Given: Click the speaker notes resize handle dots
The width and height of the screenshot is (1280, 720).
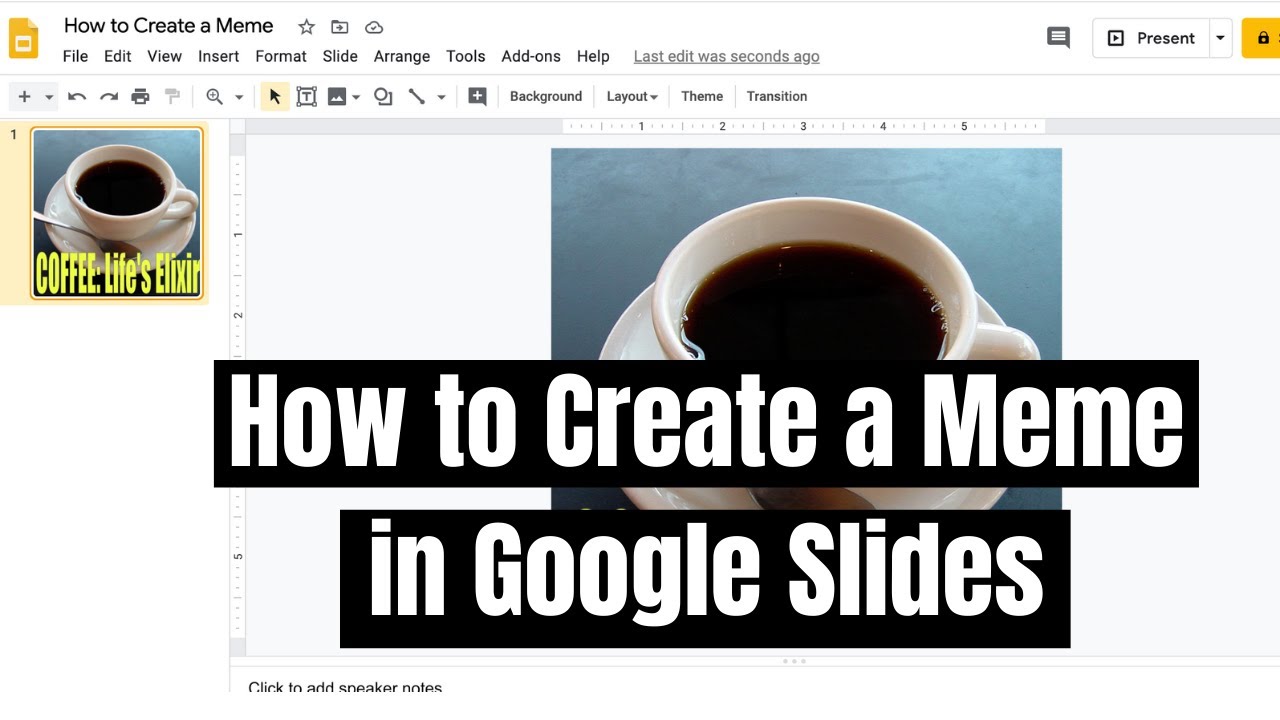Looking at the screenshot, I should coord(794,661).
